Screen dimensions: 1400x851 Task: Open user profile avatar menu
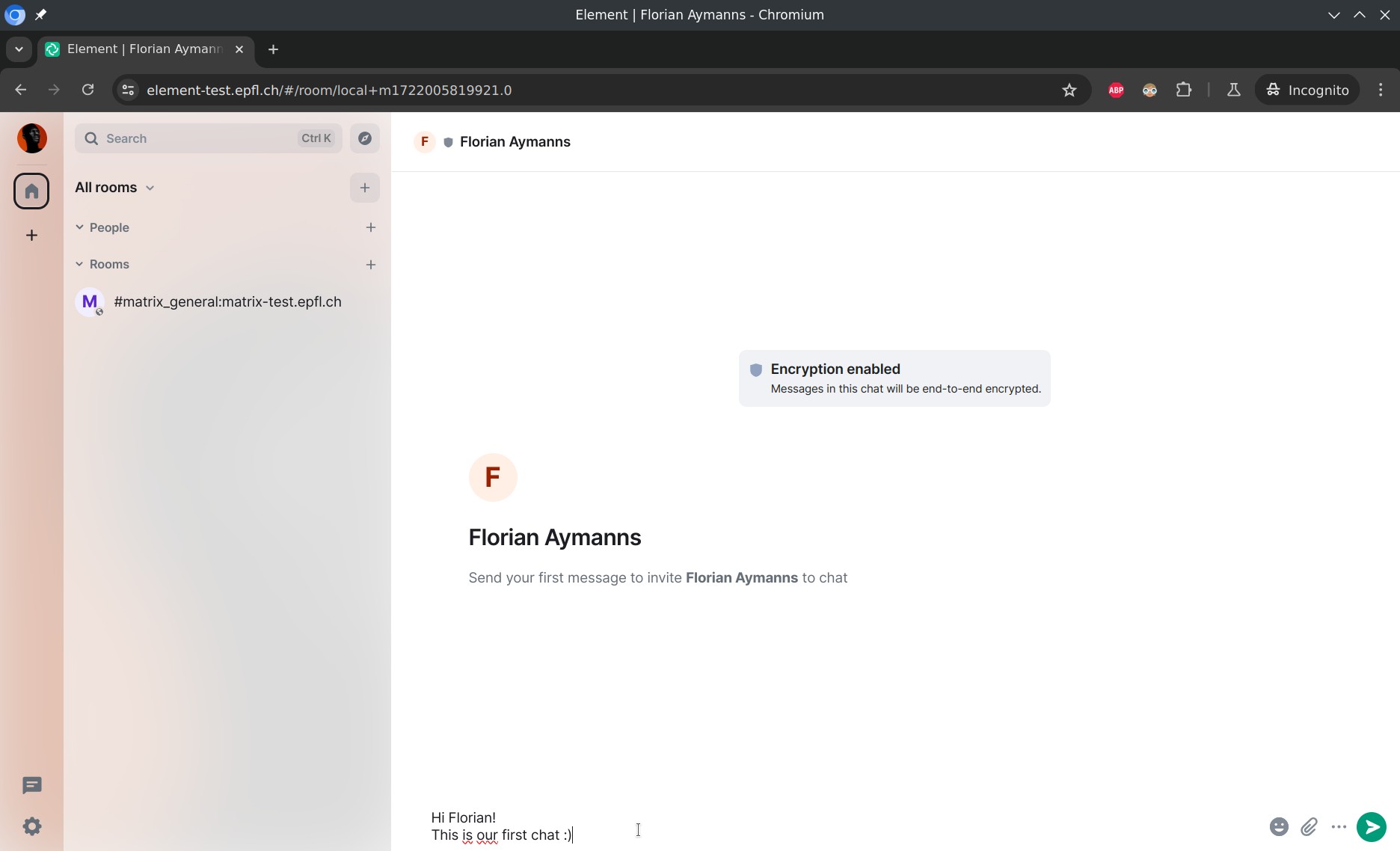tap(31, 138)
